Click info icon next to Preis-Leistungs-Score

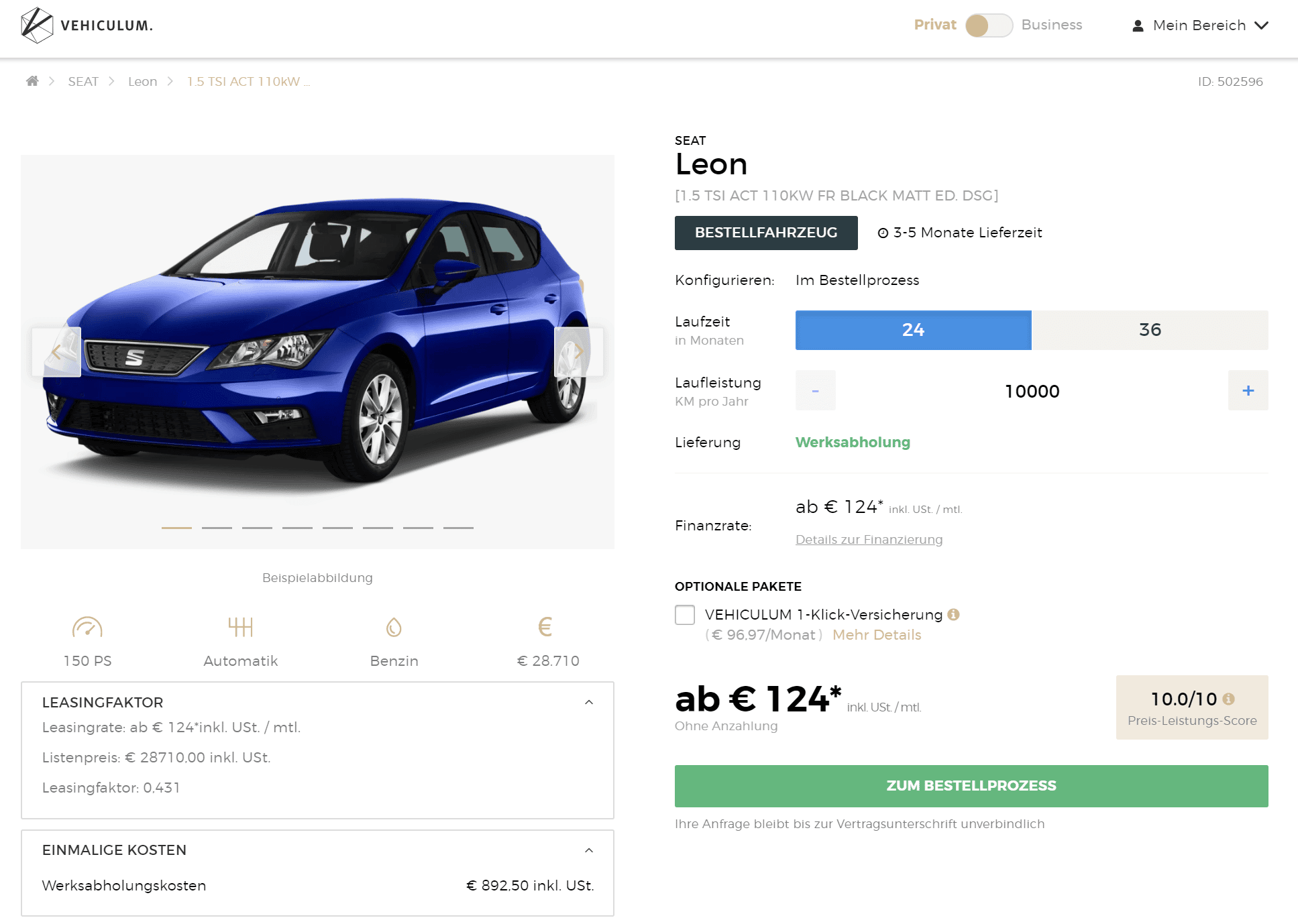click(x=1228, y=699)
